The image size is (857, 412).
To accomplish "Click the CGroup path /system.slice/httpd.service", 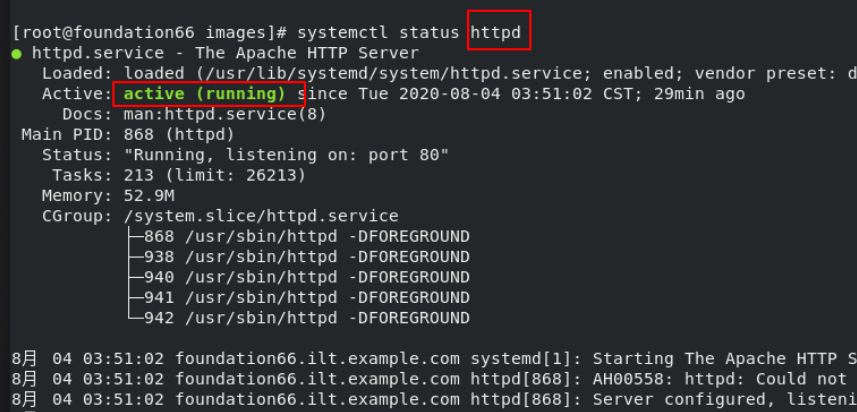I will [261, 216].
